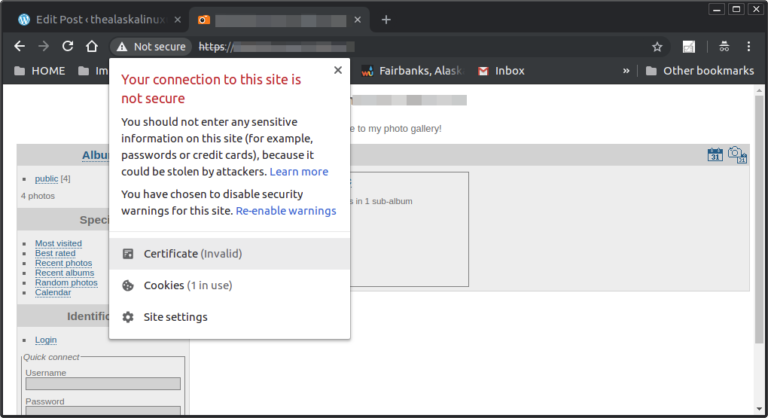
Task: Expand the hidden bookmarks overflow chevron
Action: pos(627,71)
